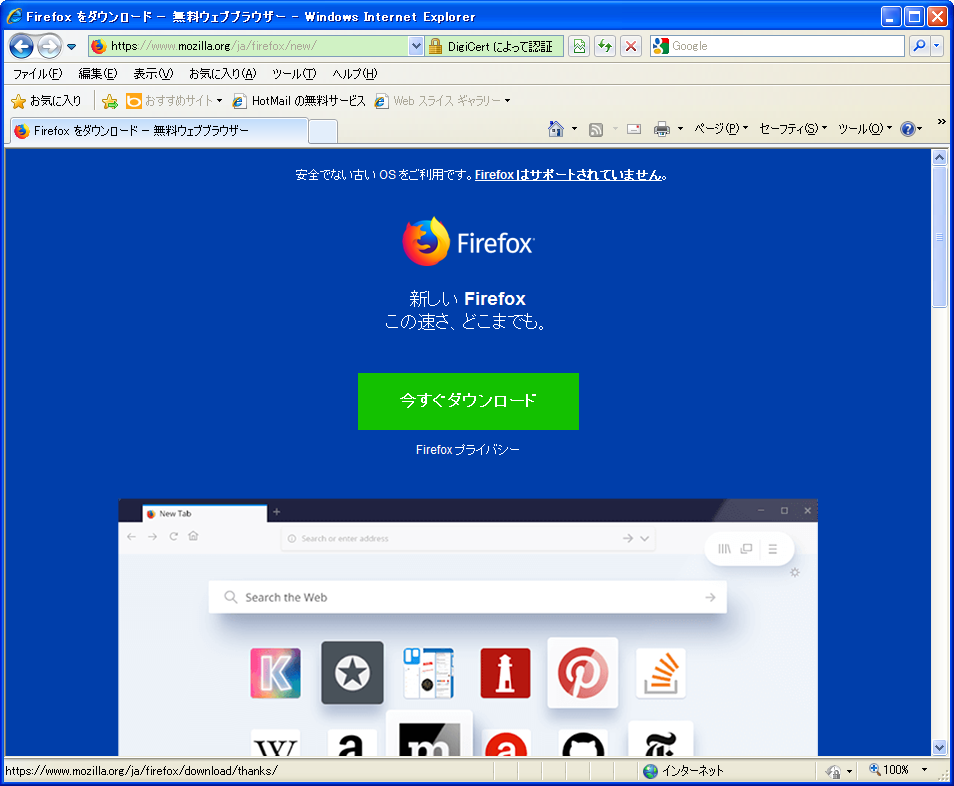
Task: Click the Pinterest tile in Firefox preview image
Action: (x=583, y=672)
